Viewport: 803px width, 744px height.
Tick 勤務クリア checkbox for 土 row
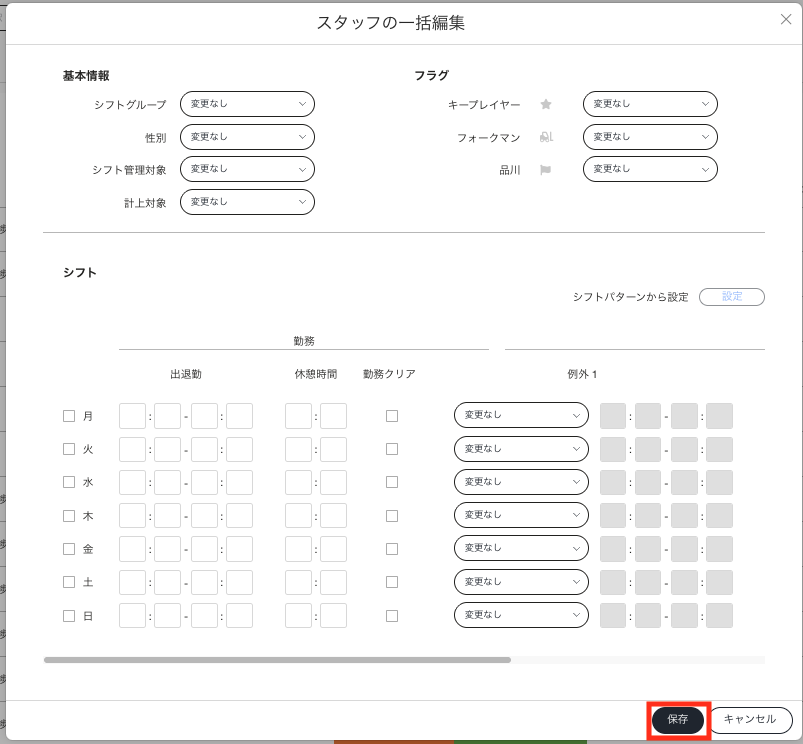pos(392,582)
